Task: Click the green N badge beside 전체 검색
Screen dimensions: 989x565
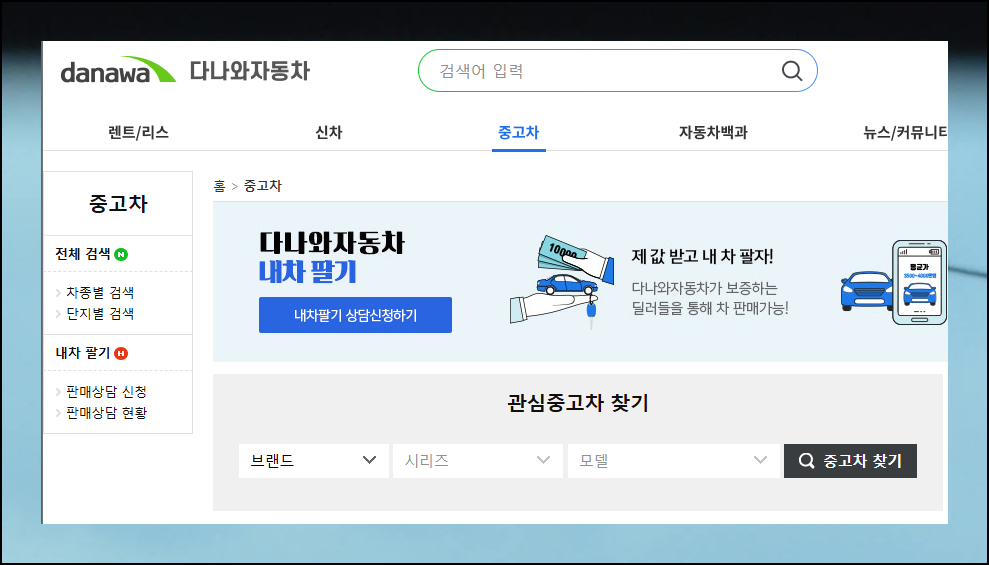Action: tap(121, 254)
